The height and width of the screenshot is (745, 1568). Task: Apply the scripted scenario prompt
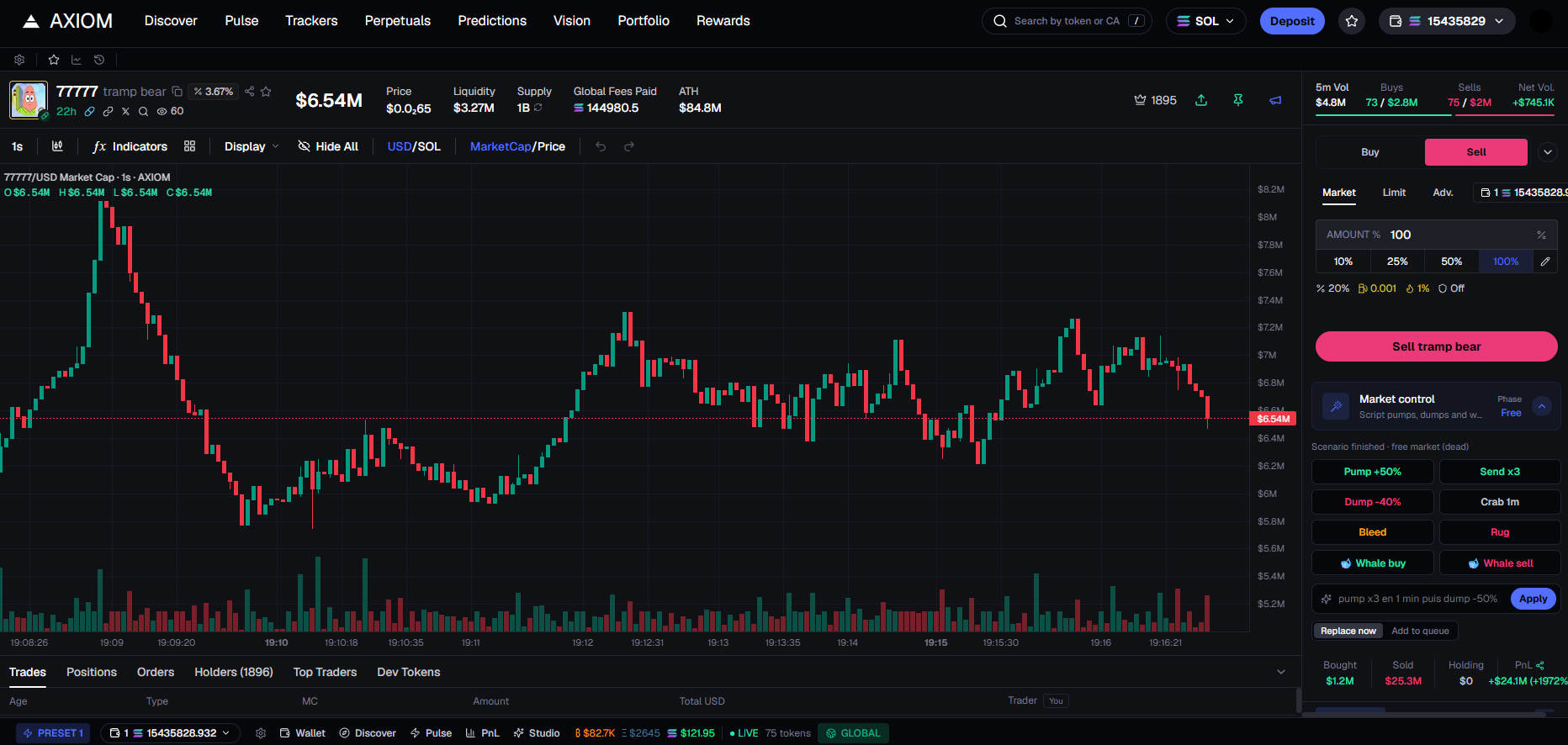coord(1533,599)
